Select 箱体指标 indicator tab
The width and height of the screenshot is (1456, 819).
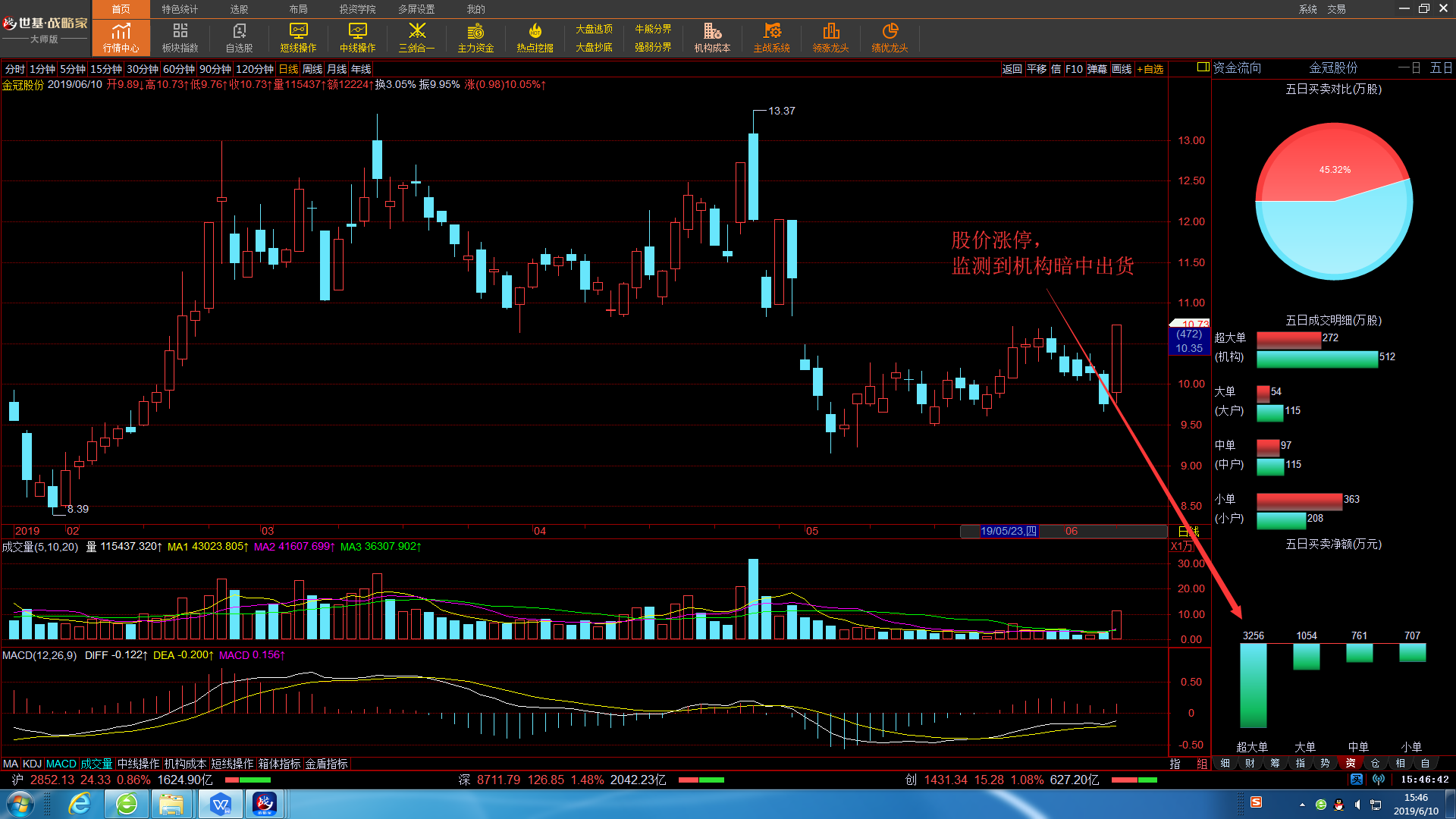279,764
